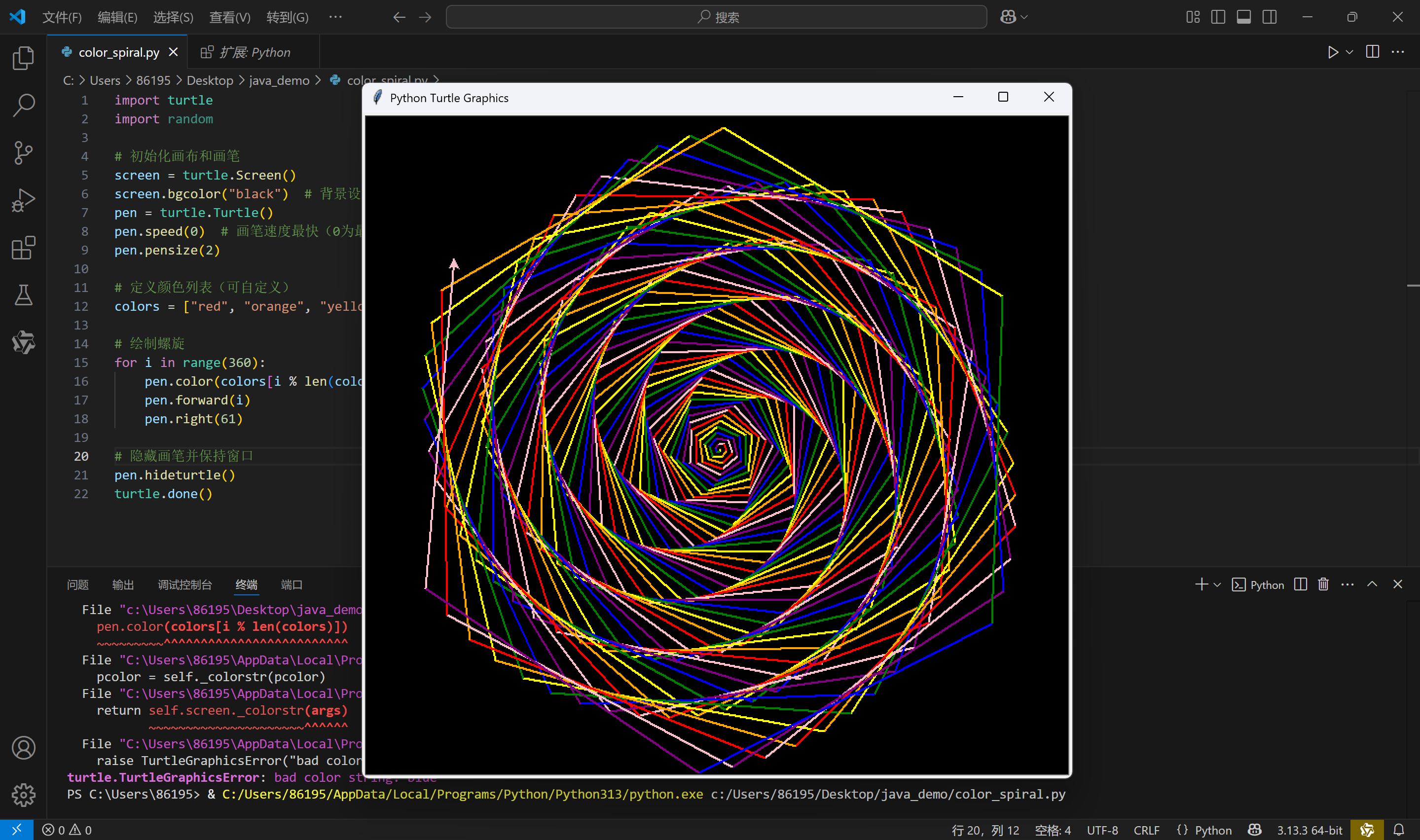This screenshot has height=840, width=1420.
Task: Open new terminal launch profile dropdown
Action: [1217, 584]
